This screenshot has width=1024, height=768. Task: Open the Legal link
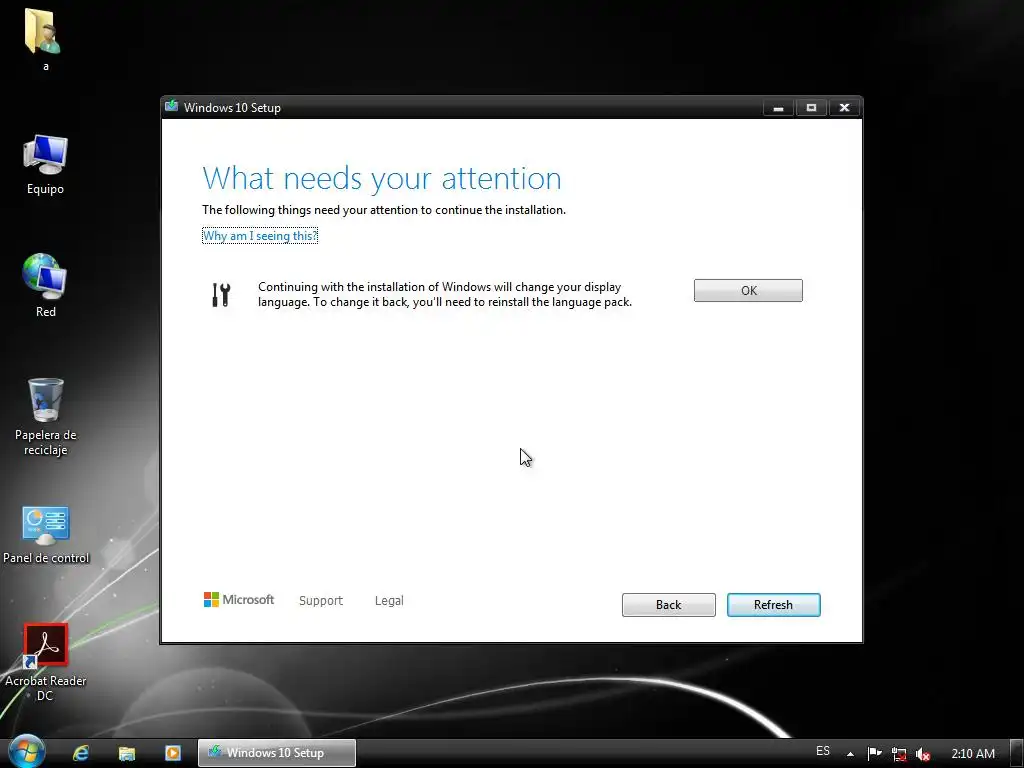pyautogui.click(x=389, y=600)
